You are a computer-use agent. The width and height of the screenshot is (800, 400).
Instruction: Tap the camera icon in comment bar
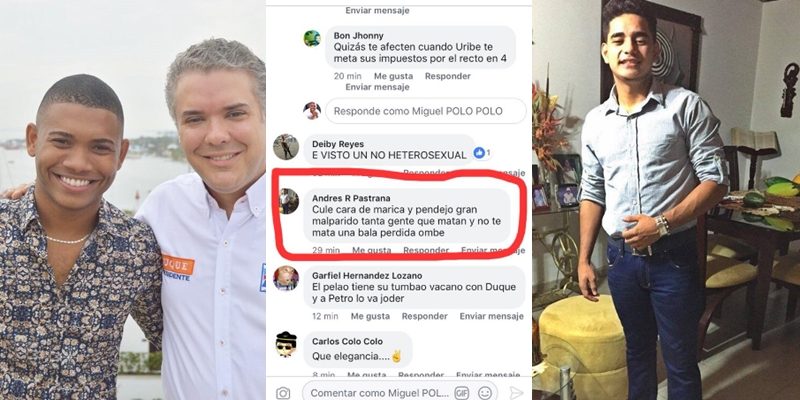pyautogui.click(x=283, y=393)
